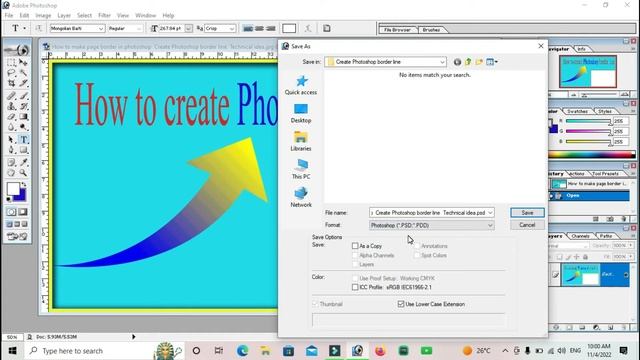Select the Hand tool

pyautogui.click(x=11, y=173)
